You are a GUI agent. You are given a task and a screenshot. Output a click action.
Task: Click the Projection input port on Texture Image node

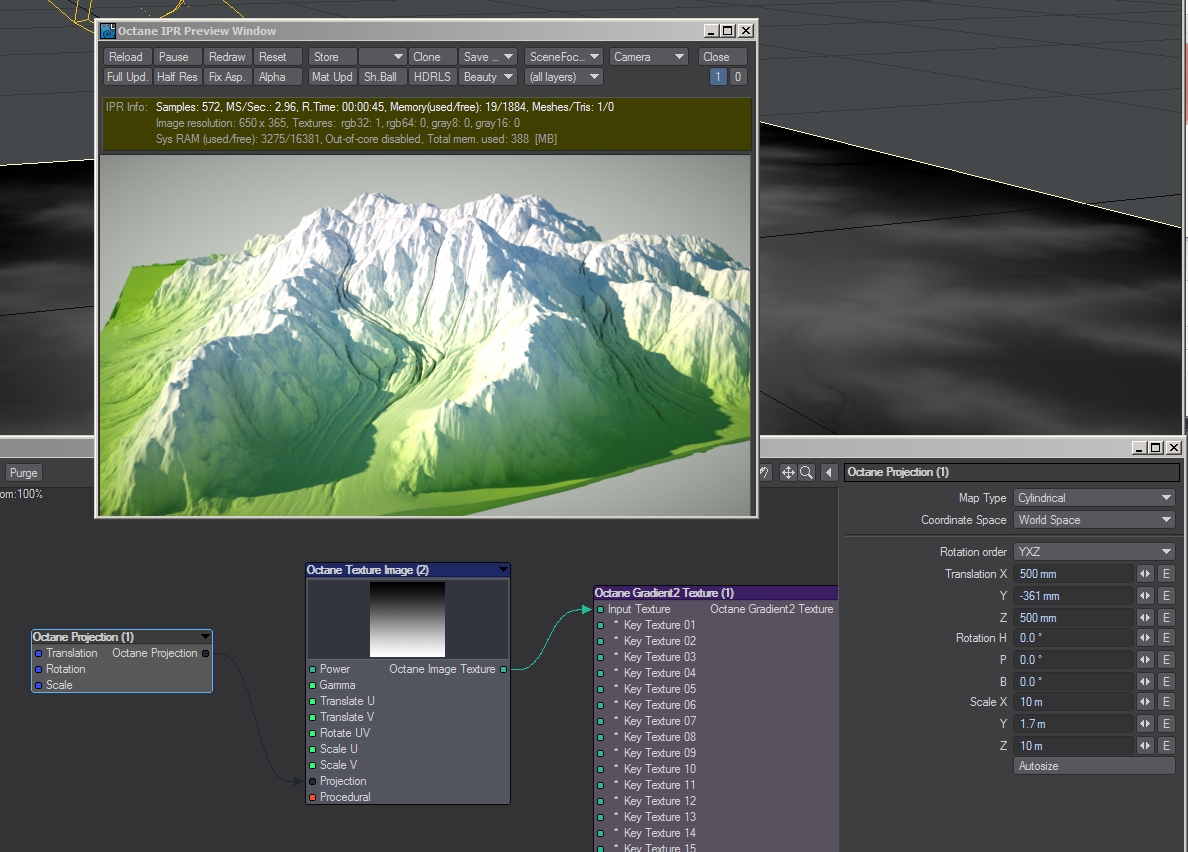[313, 781]
